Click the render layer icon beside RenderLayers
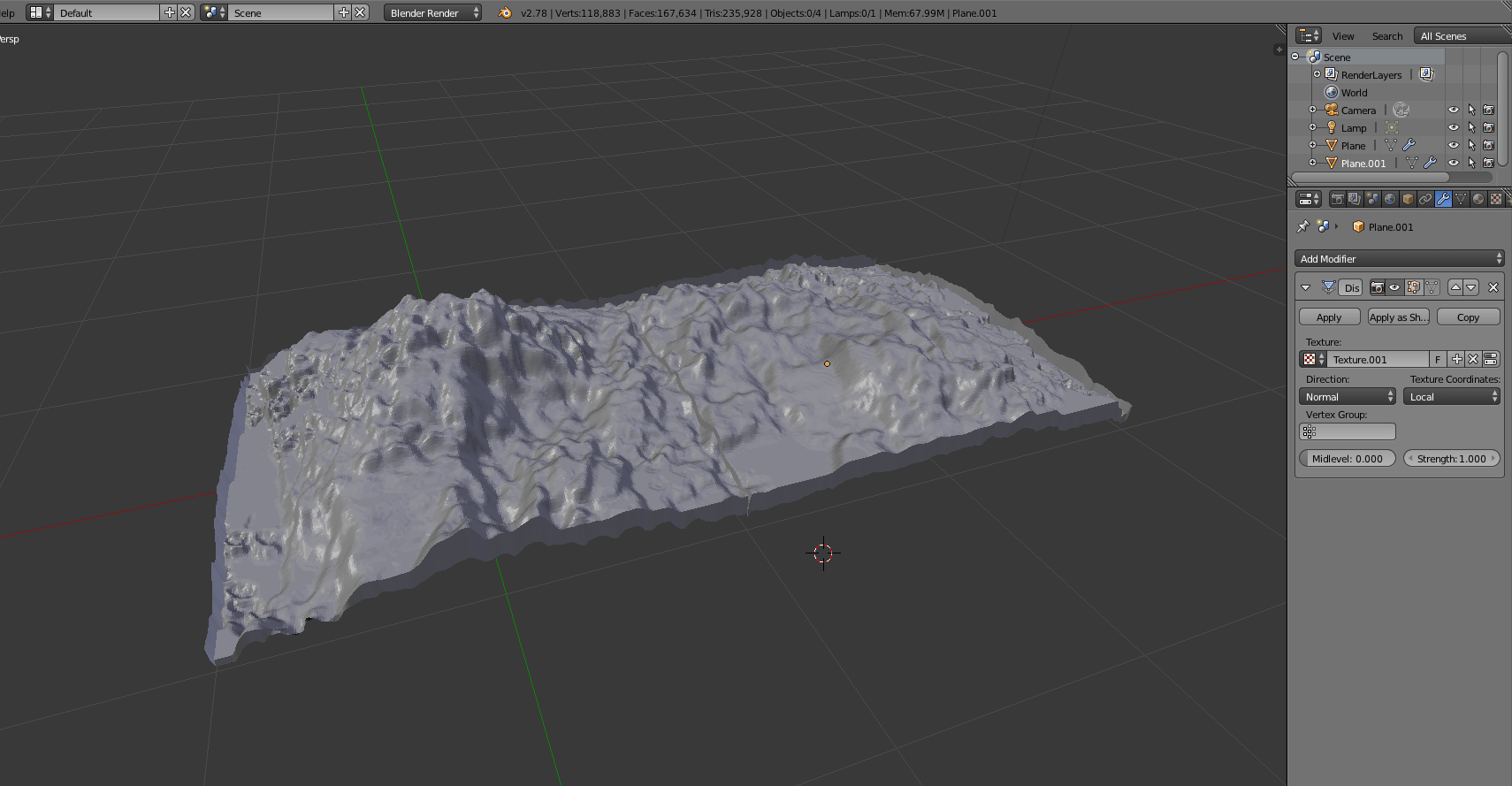 pyautogui.click(x=1426, y=74)
